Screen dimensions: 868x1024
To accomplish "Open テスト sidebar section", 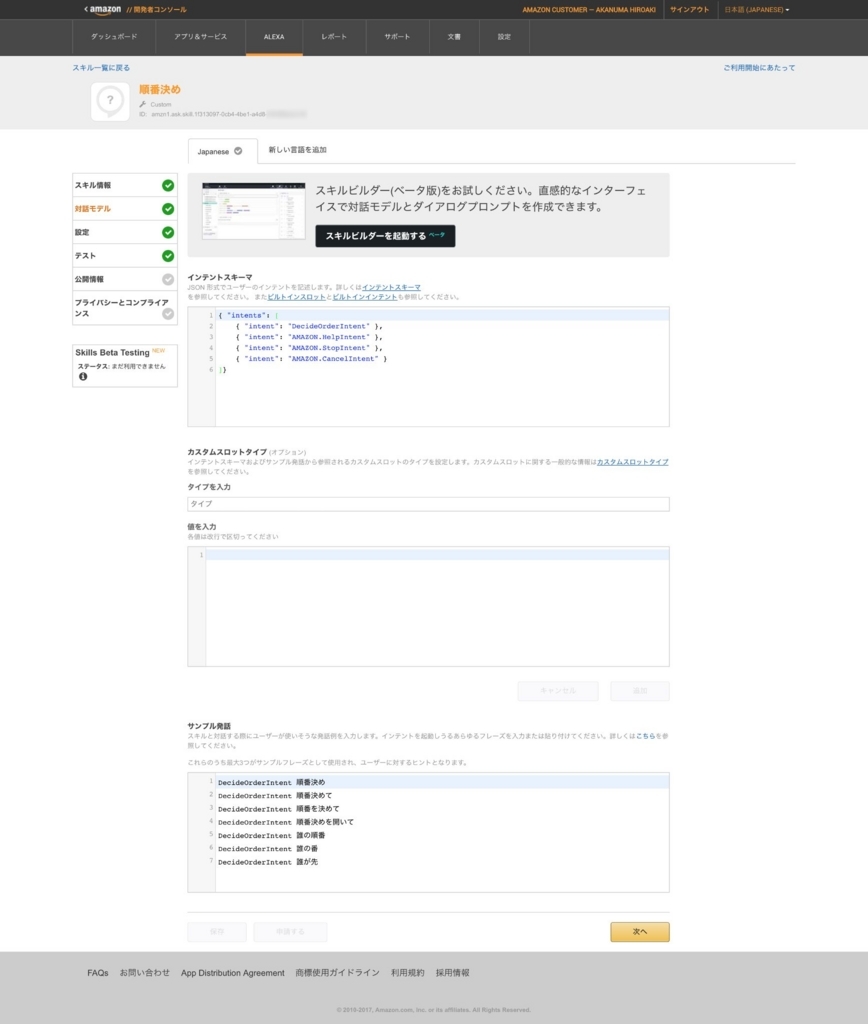I will [x=125, y=256].
